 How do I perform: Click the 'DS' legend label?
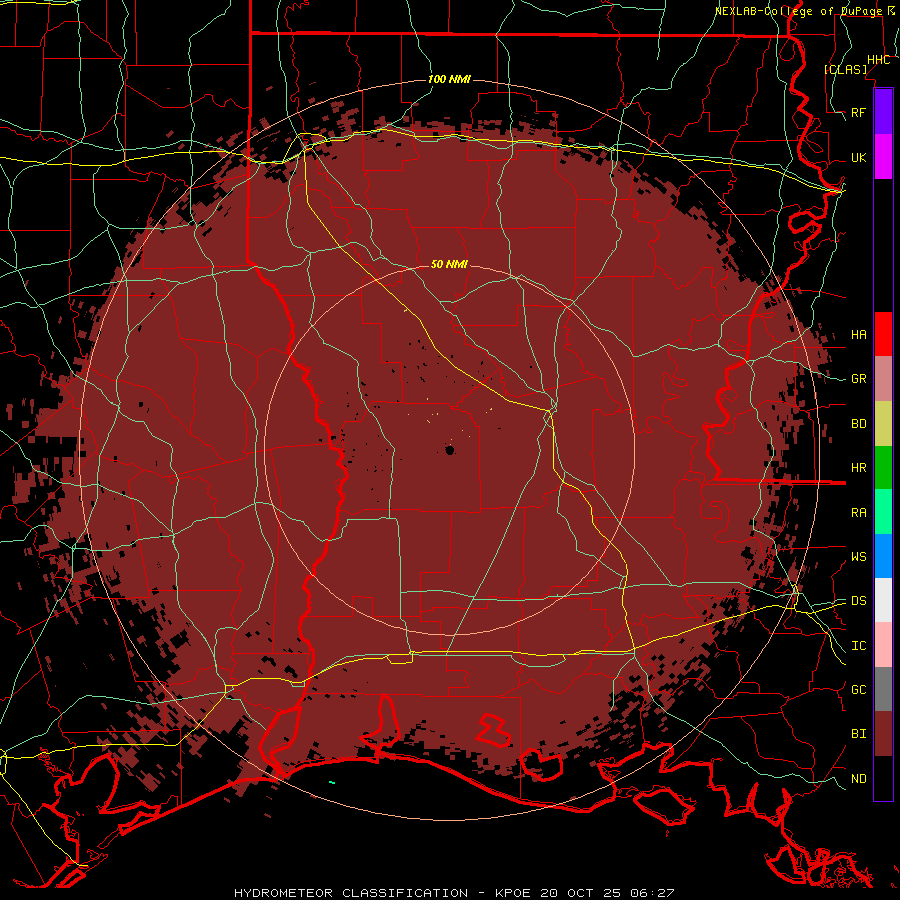(x=858, y=601)
